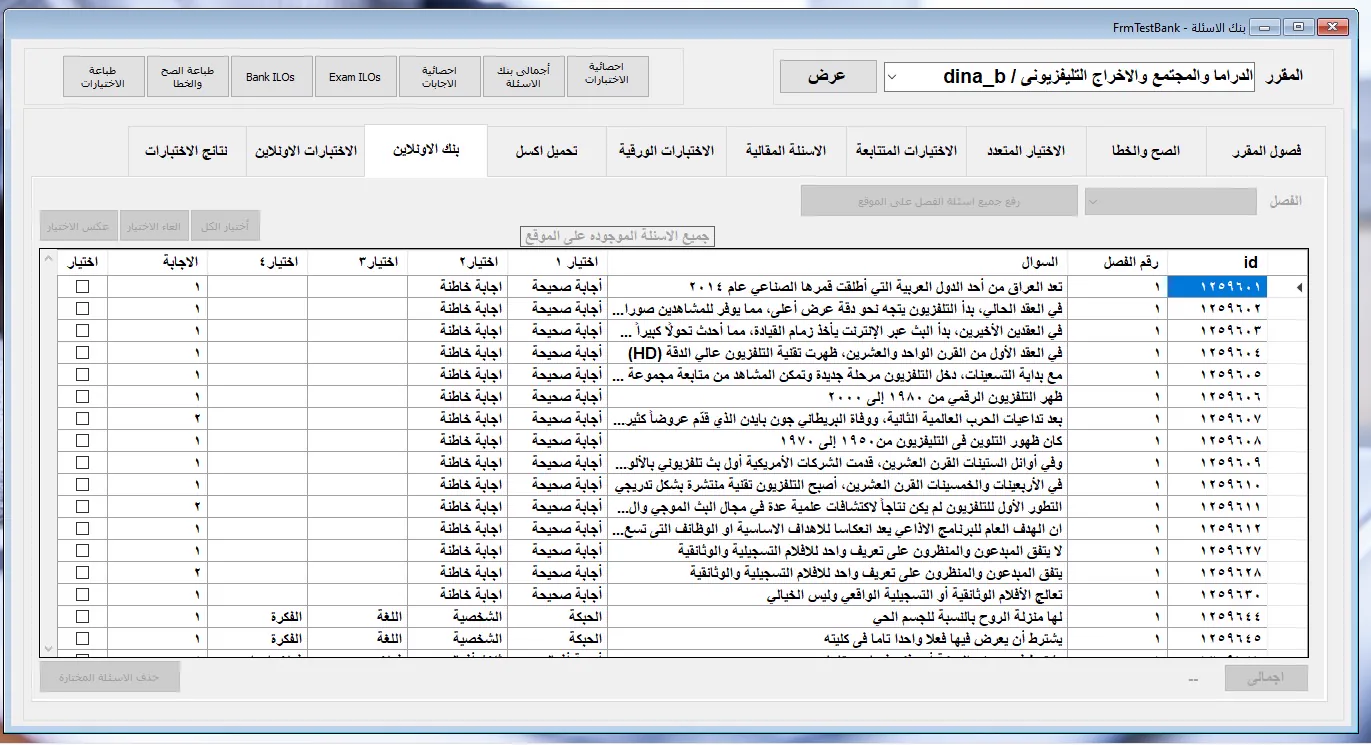
Task: Tick the selection box for id ١٢٥٩٦١٢
Action: 82,529
